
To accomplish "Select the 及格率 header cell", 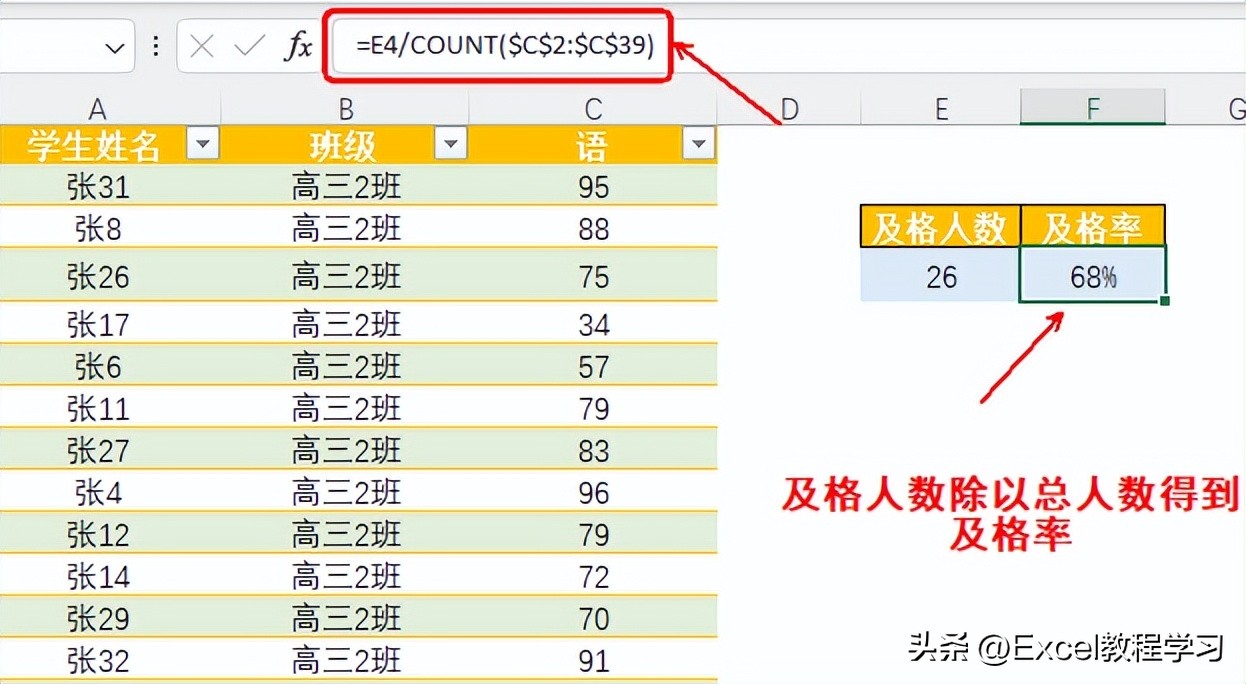I will click(x=1093, y=227).
